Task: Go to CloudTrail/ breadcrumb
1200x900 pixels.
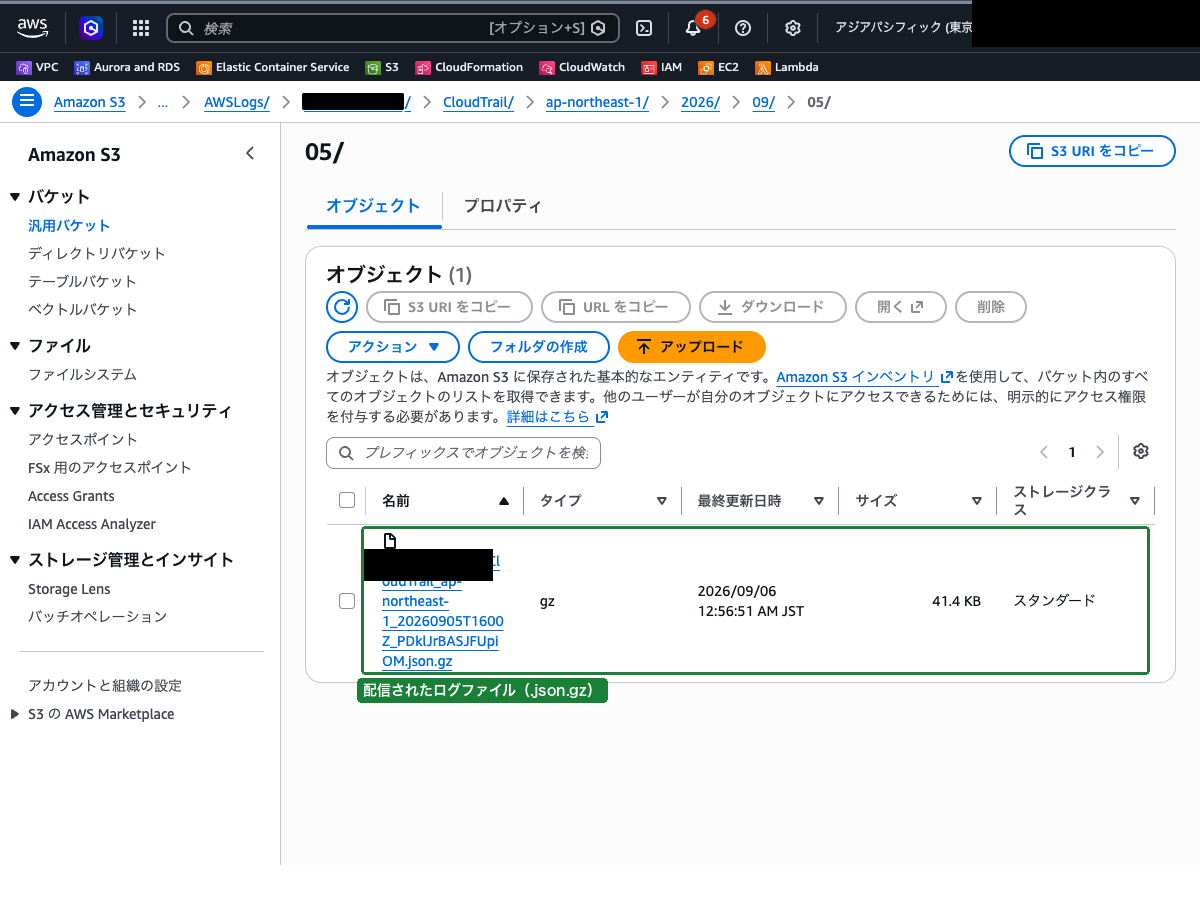Action: click(478, 102)
